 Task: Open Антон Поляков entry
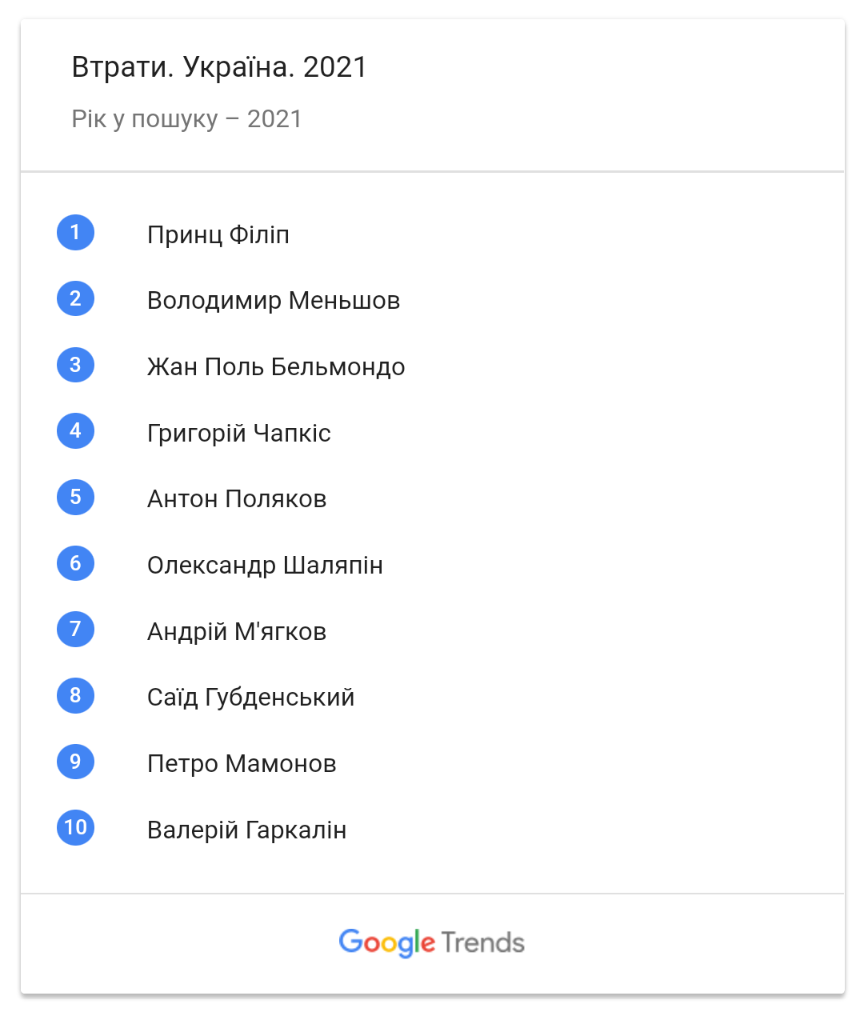(237, 499)
